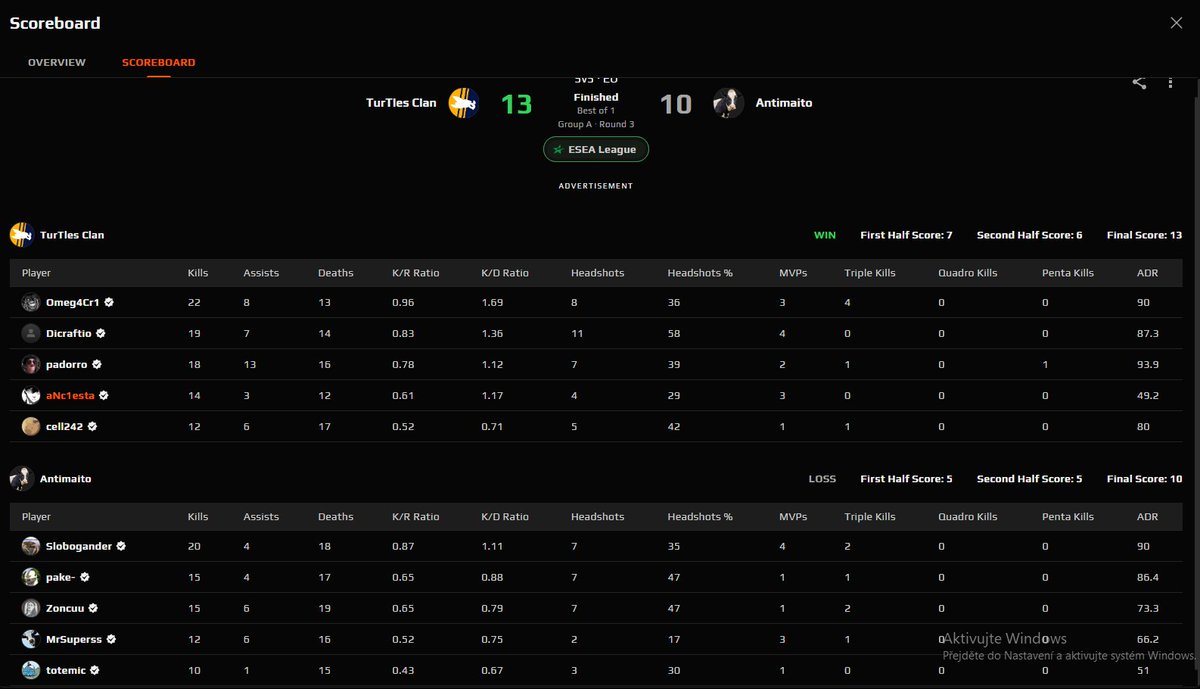This screenshot has width=1200, height=689.
Task: Open the share icon
Action: pos(1138,84)
